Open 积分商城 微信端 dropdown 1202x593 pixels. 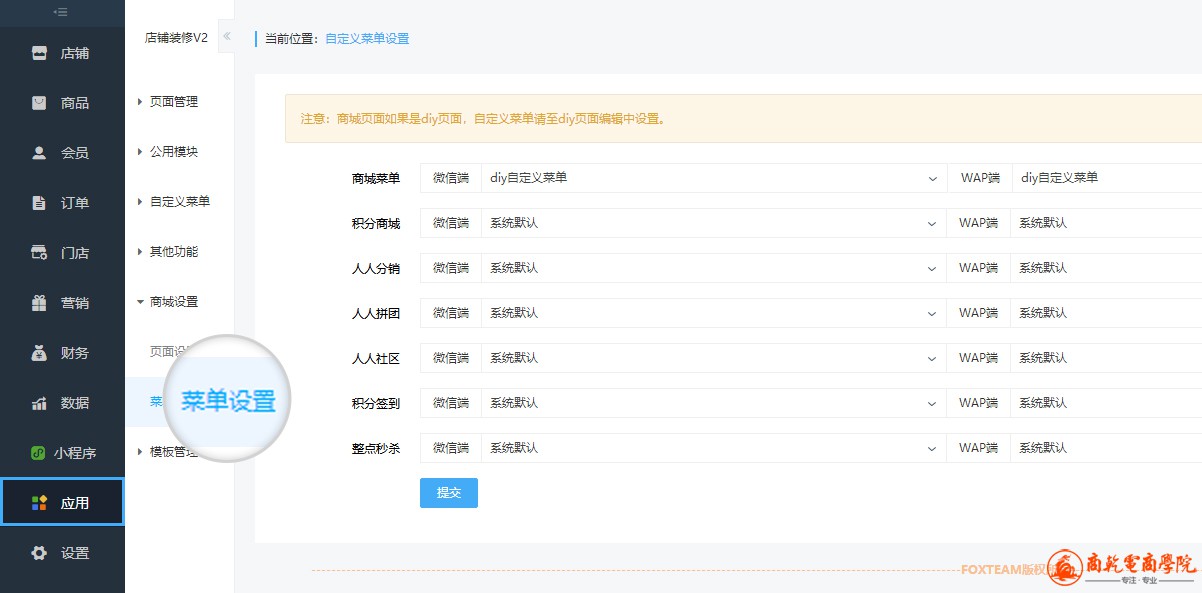coord(713,223)
